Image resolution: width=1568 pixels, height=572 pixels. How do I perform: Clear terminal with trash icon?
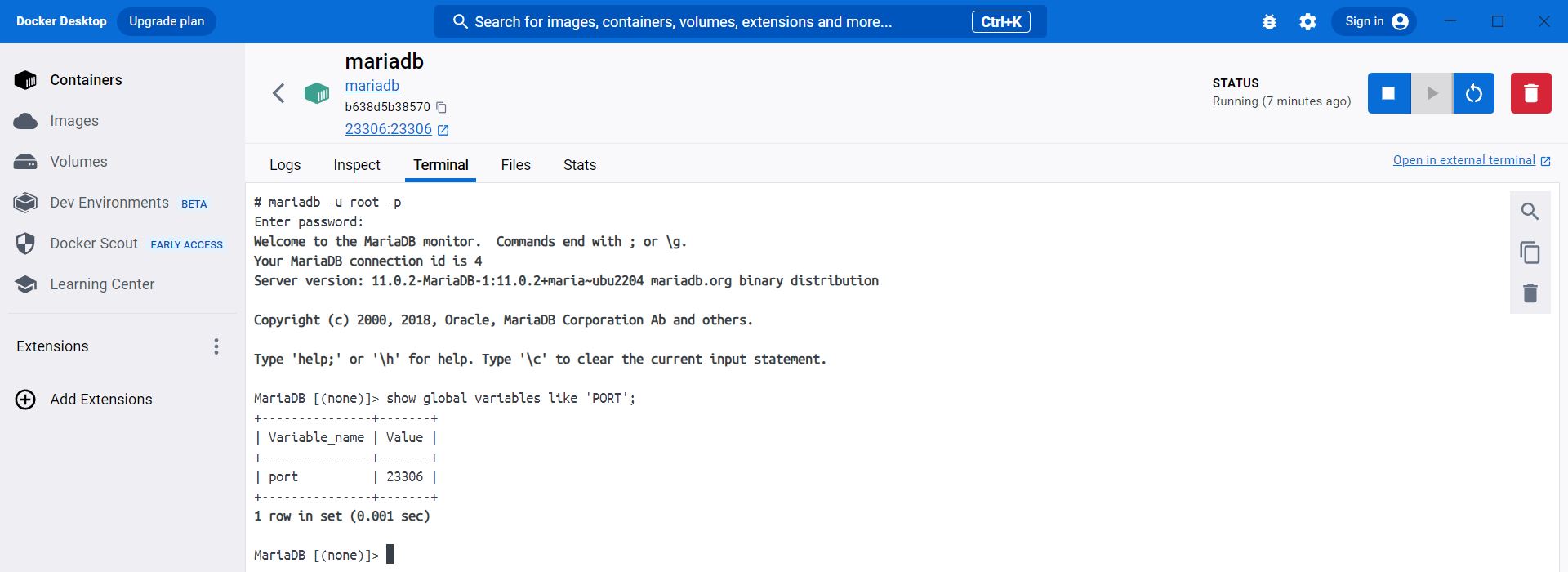(x=1530, y=293)
